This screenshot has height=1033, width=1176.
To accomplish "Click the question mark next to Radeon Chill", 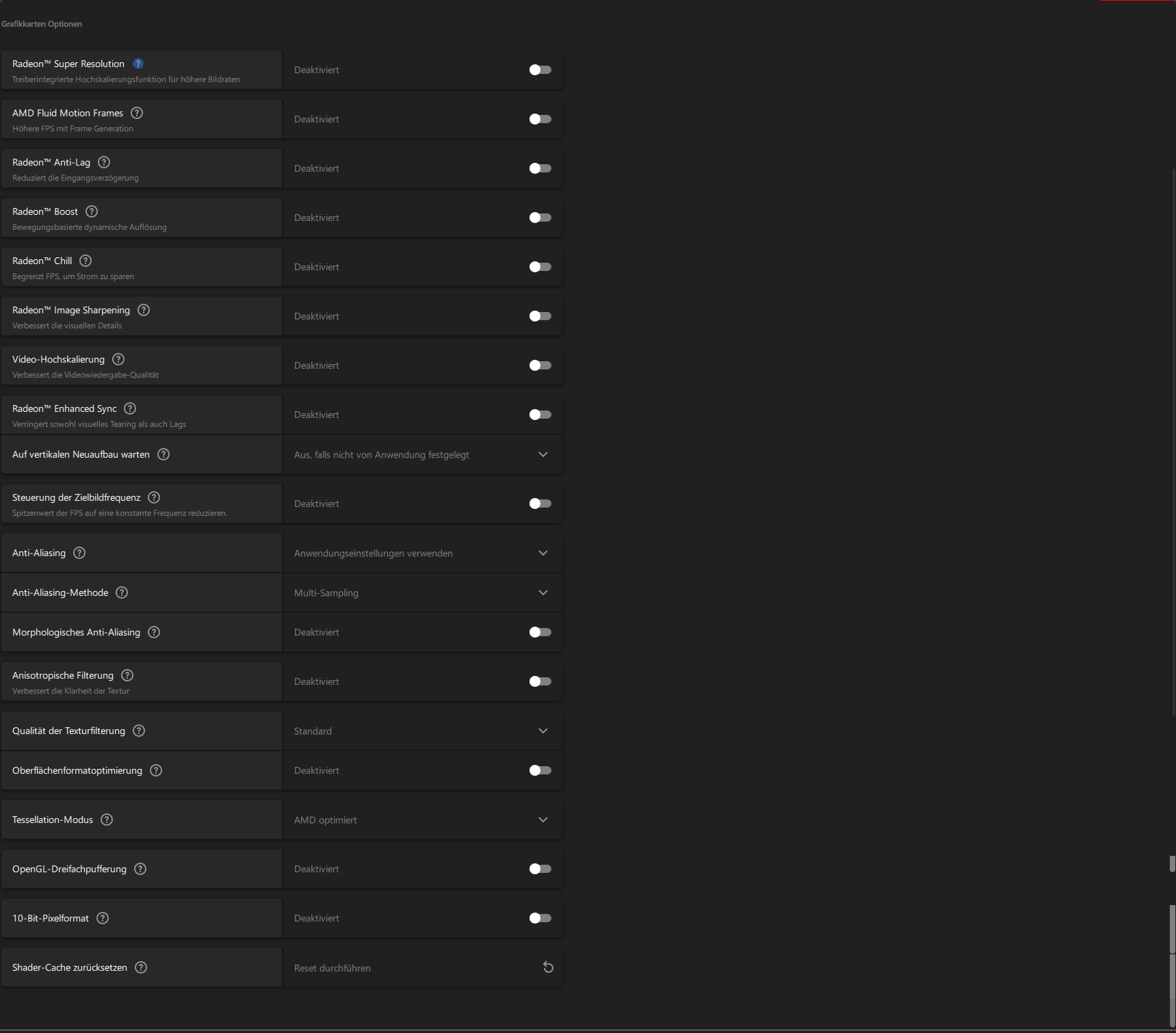I will coord(86,261).
